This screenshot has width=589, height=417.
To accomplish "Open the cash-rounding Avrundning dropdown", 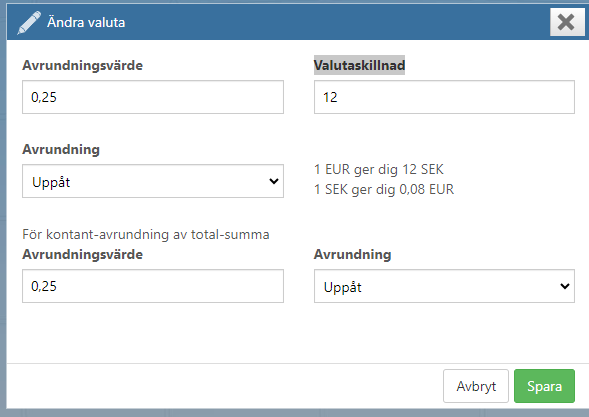I will [444, 286].
